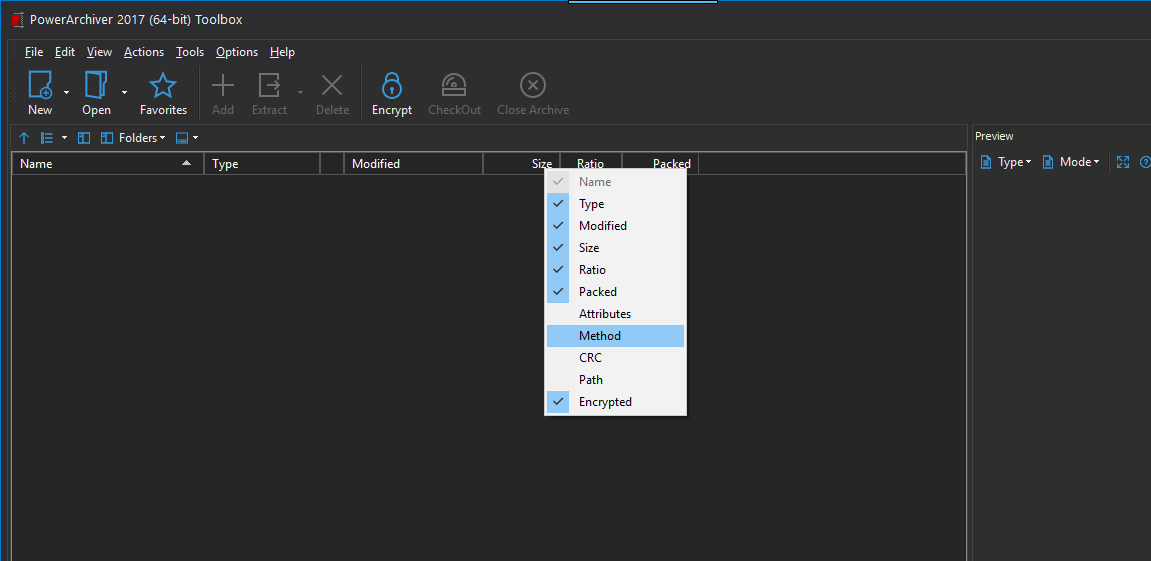Open Favorites star icon
Viewport: 1151px width, 561px height.
click(163, 85)
